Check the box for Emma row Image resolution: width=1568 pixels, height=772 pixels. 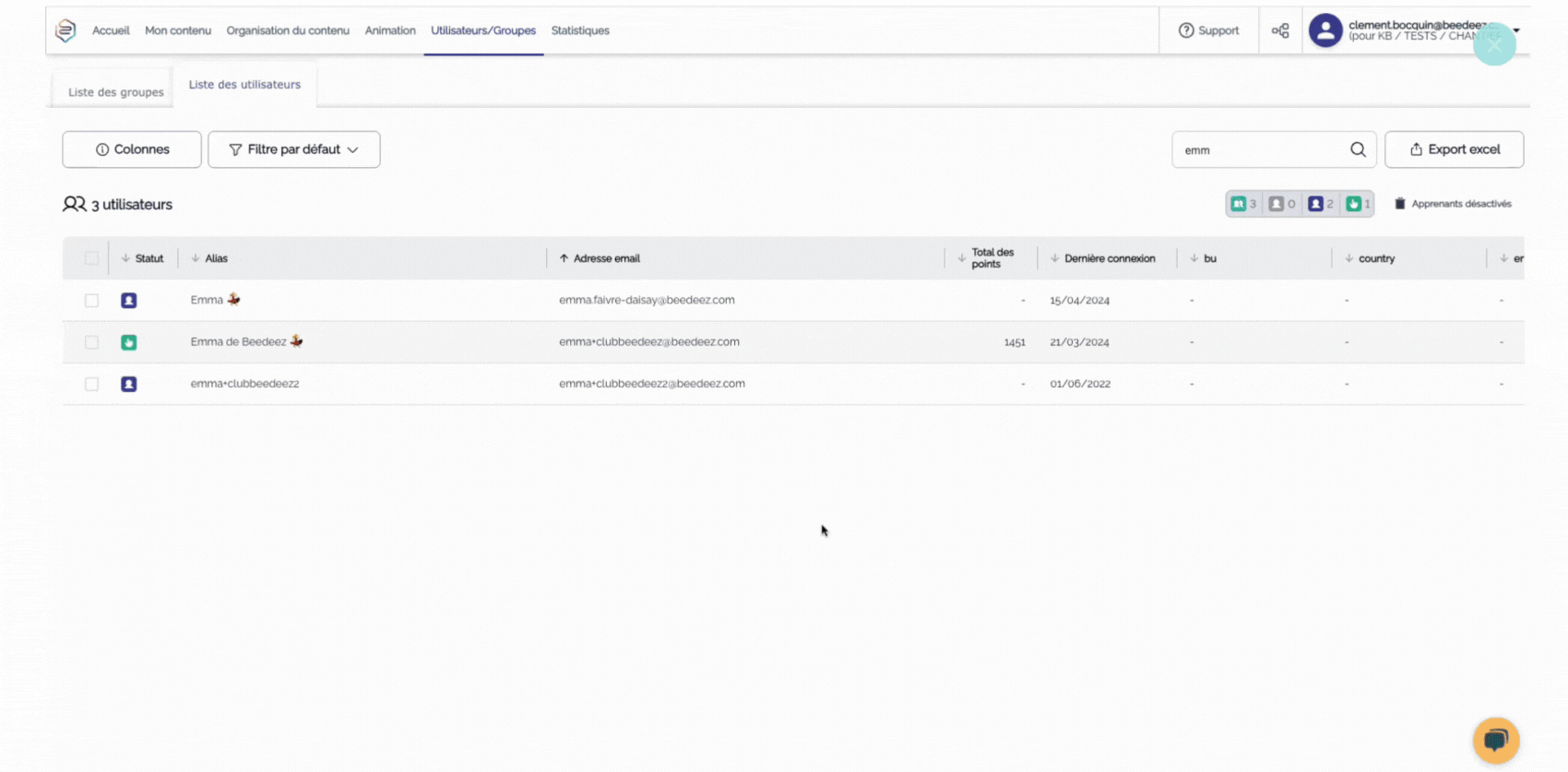click(91, 301)
